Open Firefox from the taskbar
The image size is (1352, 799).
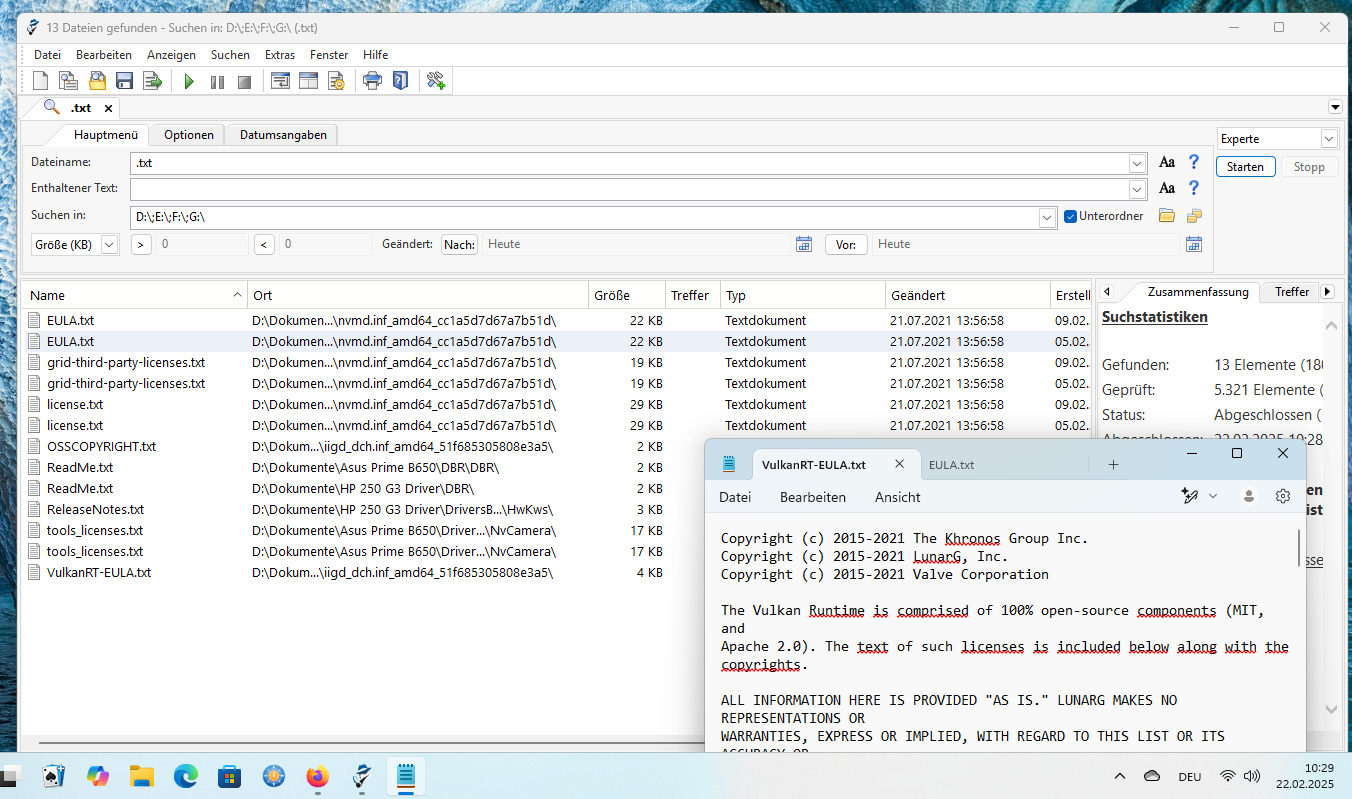tap(317, 776)
